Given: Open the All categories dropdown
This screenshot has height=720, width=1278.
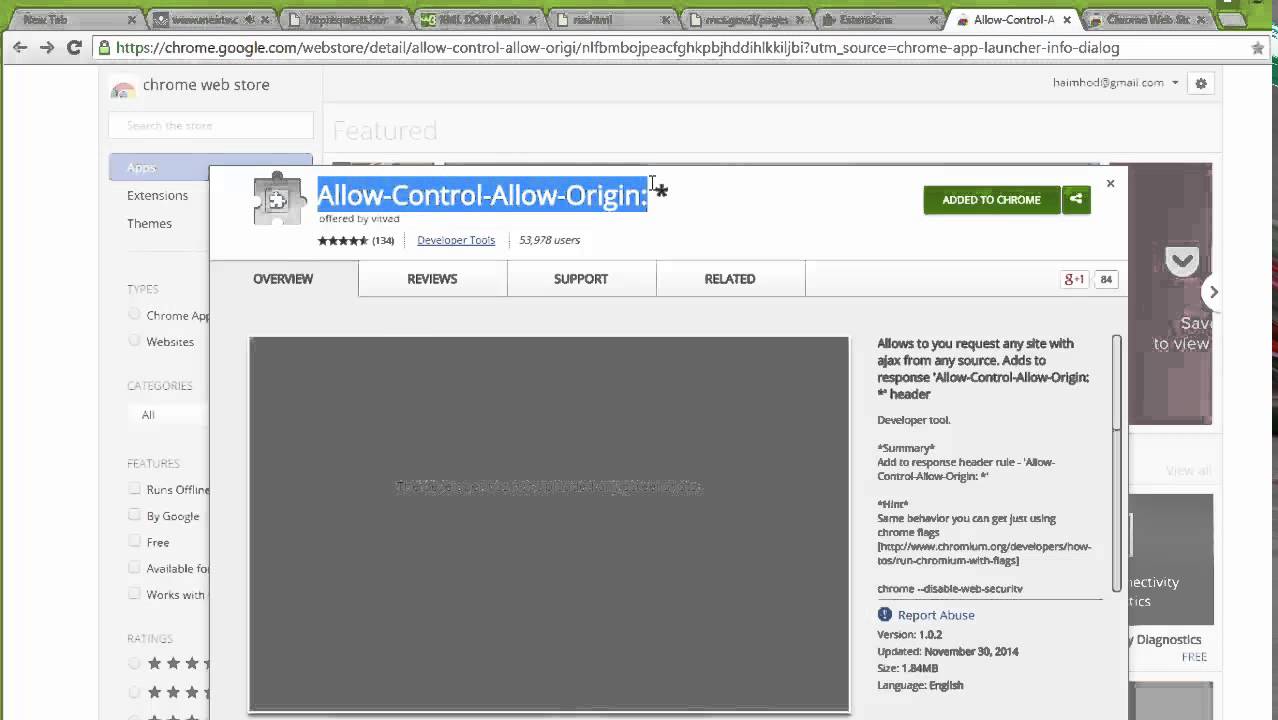Looking at the screenshot, I should [x=168, y=415].
